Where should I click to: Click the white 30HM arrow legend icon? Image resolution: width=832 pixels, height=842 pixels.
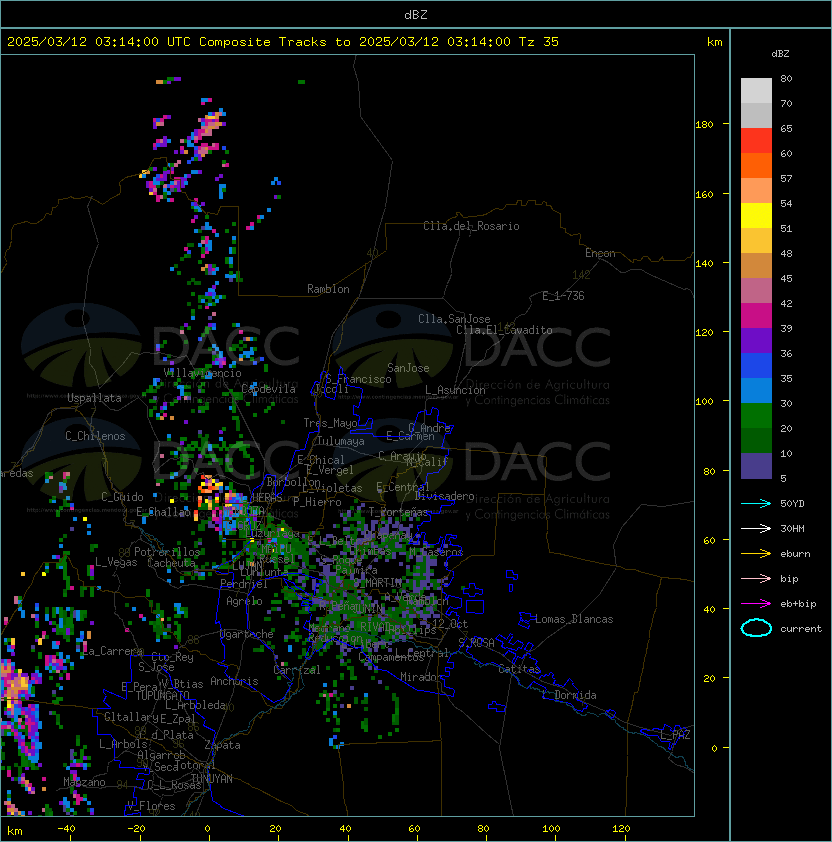[756, 528]
